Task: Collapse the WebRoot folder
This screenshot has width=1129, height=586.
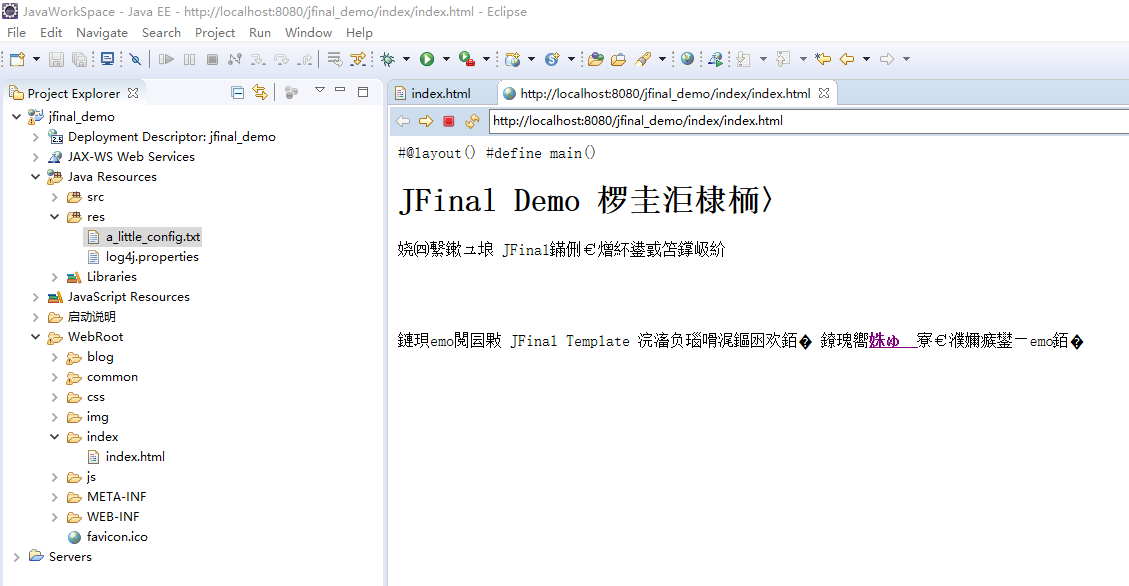Action: click(x=35, y=337)
